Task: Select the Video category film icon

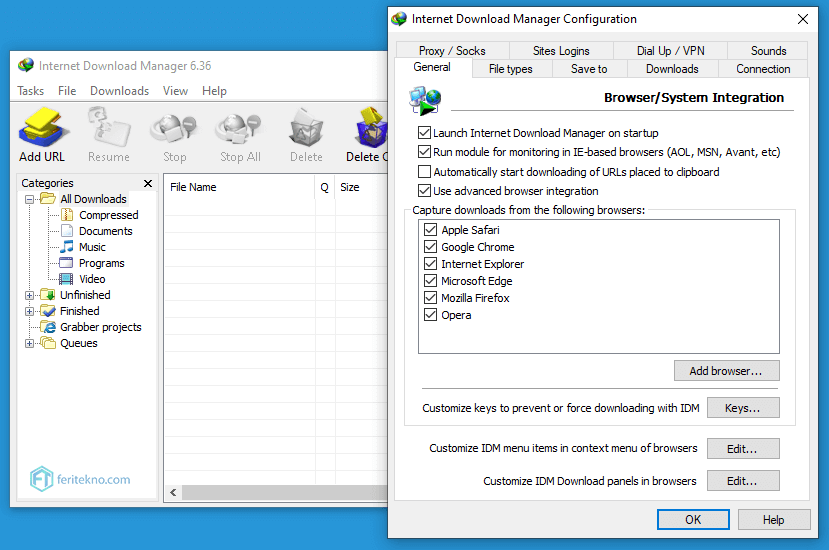Action: pyautogui.click(x=67, y=279)
